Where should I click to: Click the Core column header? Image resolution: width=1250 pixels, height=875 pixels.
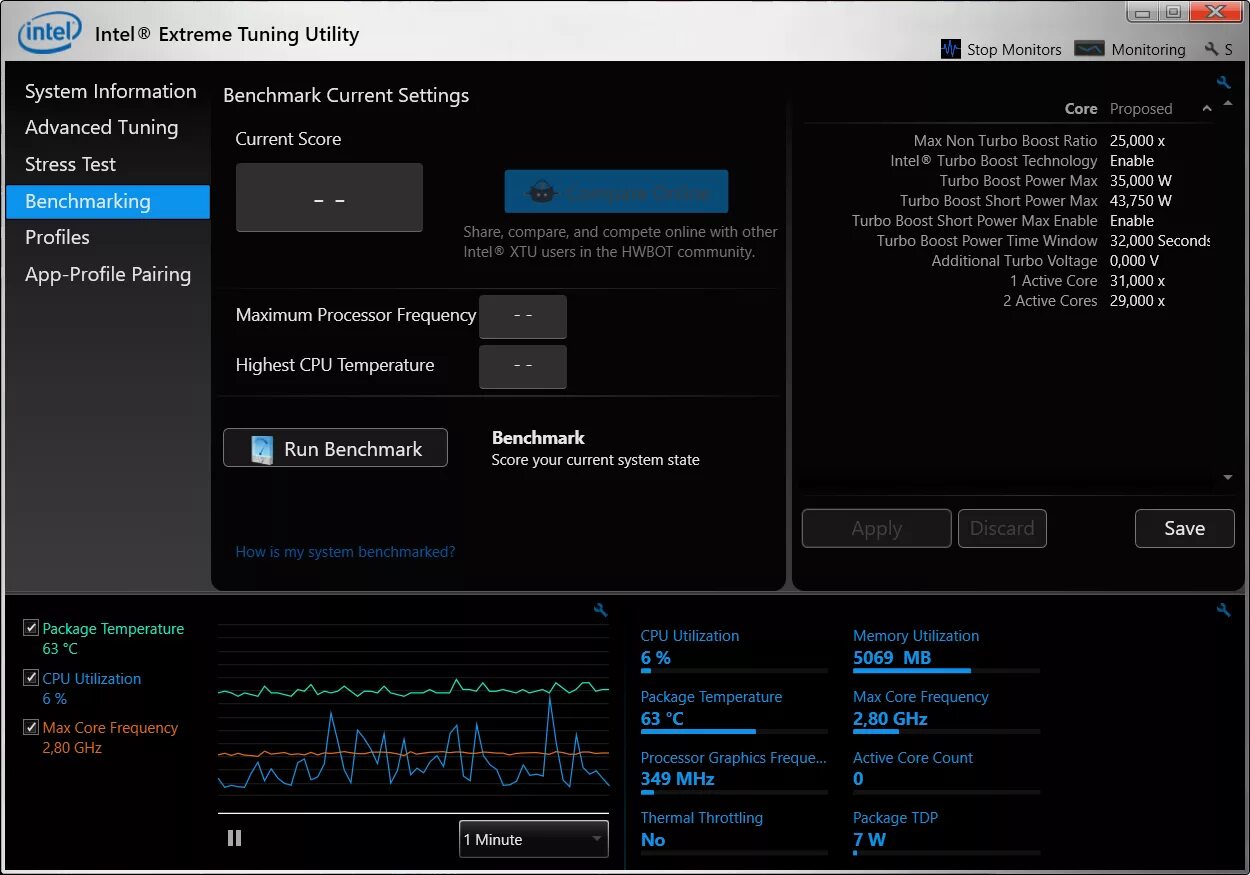point(1081,109)
